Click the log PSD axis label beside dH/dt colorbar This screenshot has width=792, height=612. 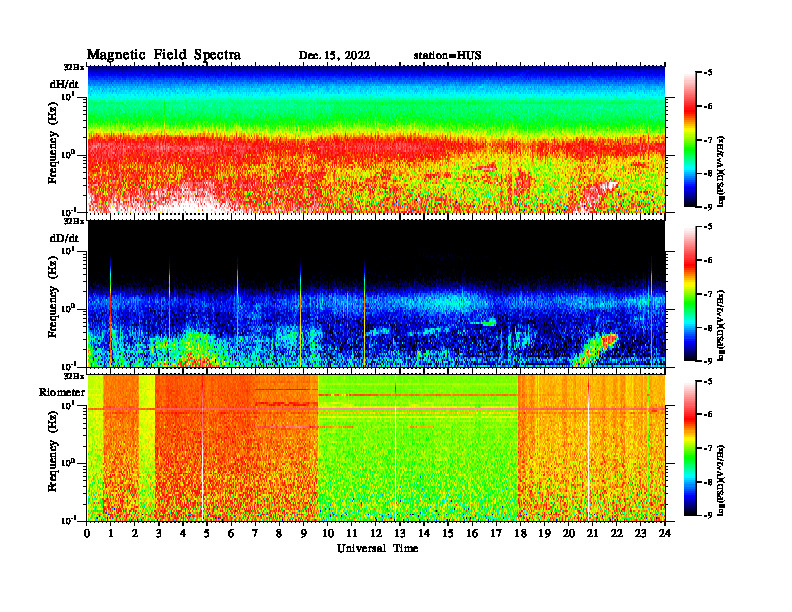(x=721, y=171)
